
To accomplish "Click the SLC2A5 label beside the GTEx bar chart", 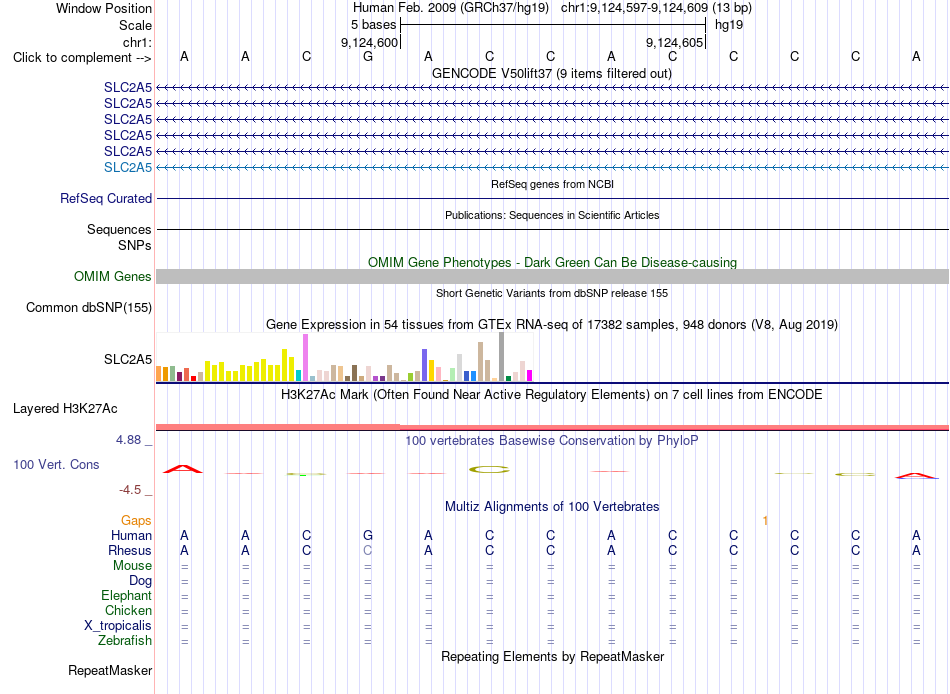I will pos(128,359).
